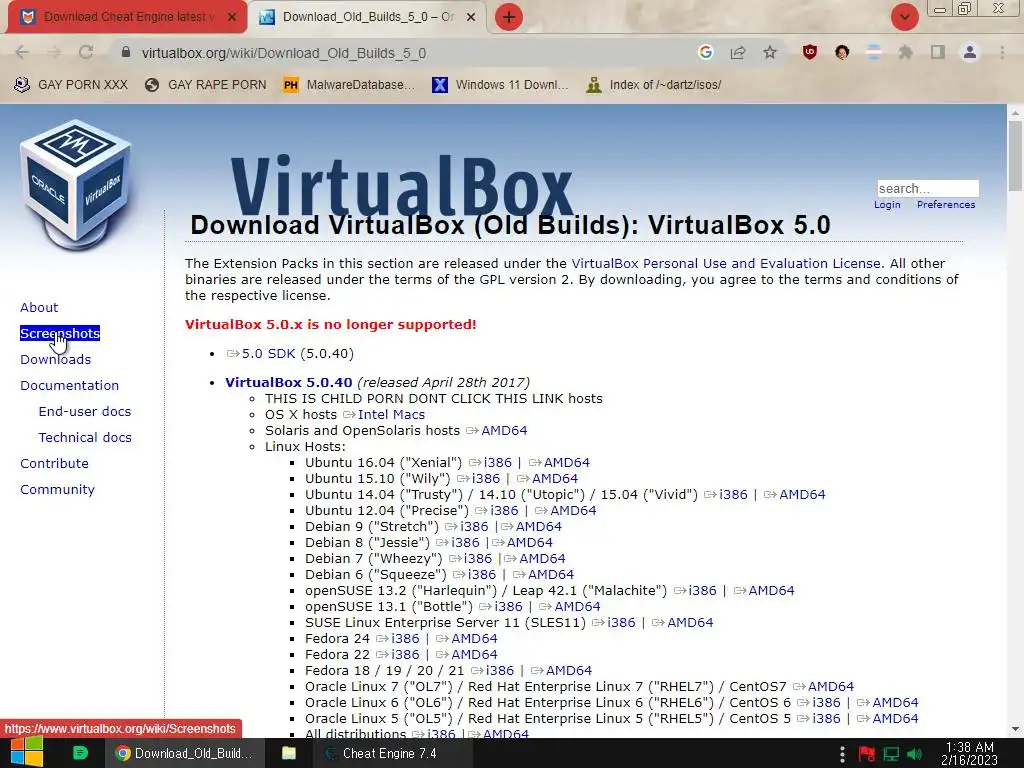Open the uBlock Origin extension
Image resolution: width=1024 pixels, height=768 pixels.
pyautogui.click(x=810, y=52)
